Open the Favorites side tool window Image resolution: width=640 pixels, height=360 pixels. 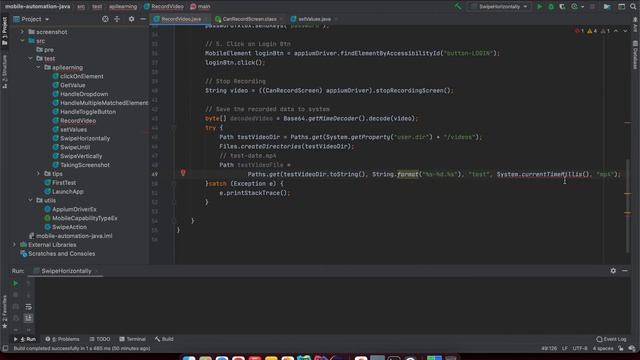[4, 311]
